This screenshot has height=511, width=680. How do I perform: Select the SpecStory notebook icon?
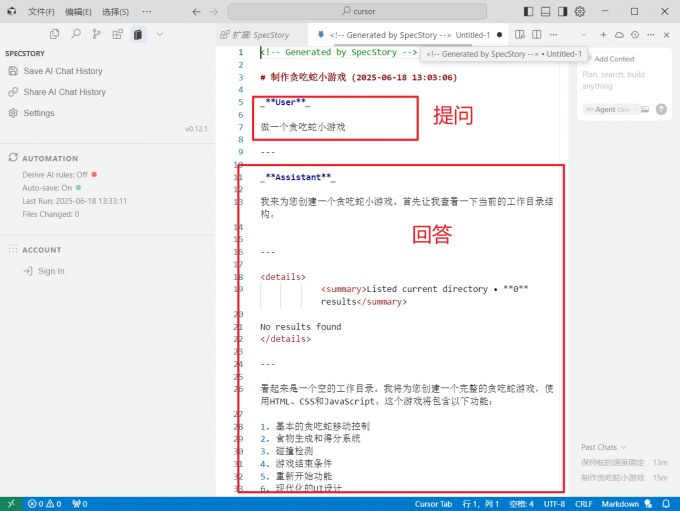point(138,34)
